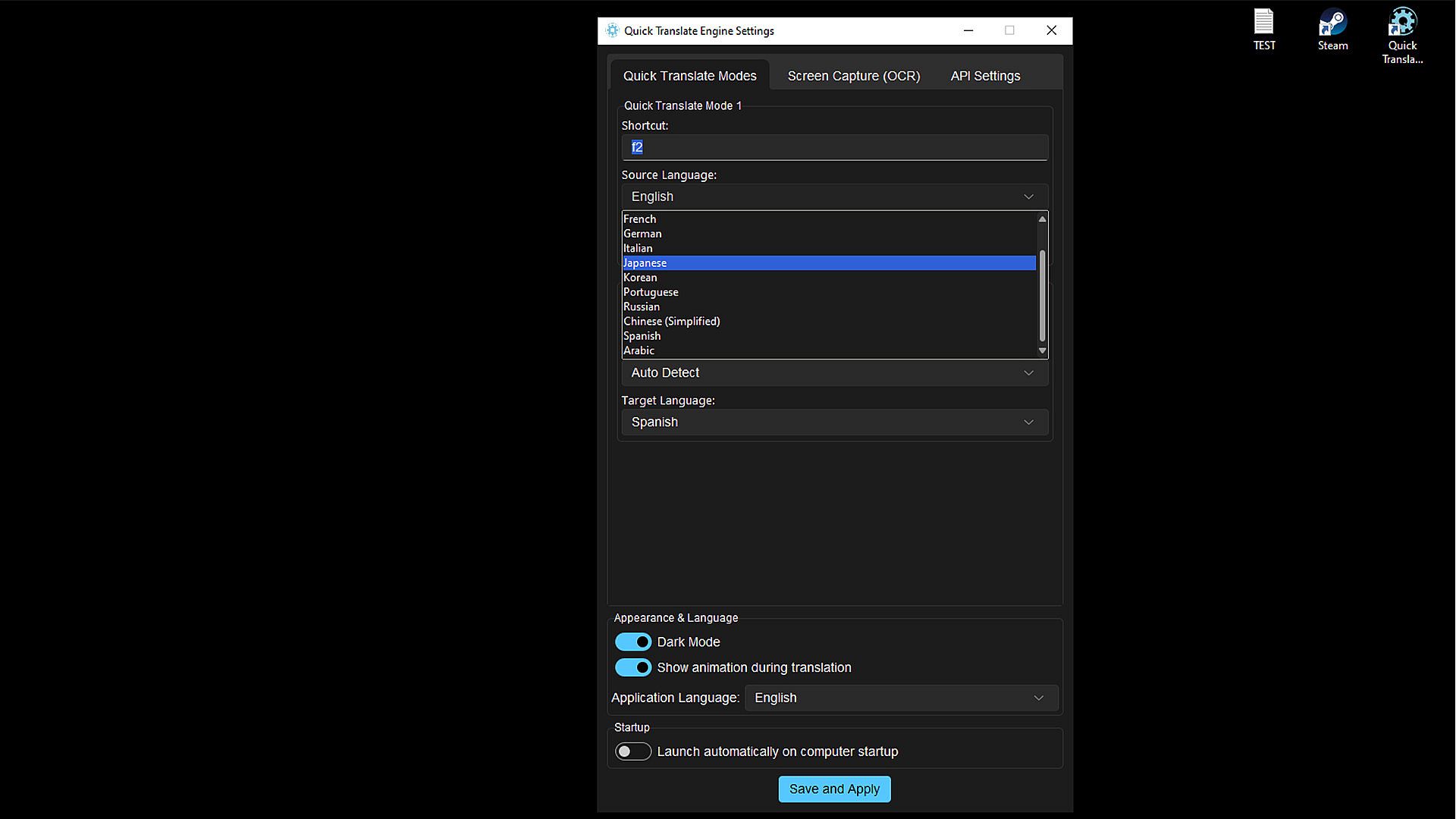Disable the Dark Mode toggle

coord(633,642)
